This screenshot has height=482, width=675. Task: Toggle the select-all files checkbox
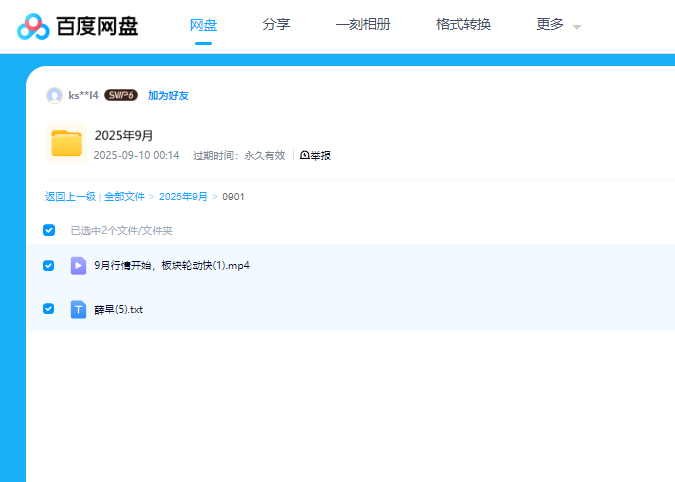(x=49, y=230)
